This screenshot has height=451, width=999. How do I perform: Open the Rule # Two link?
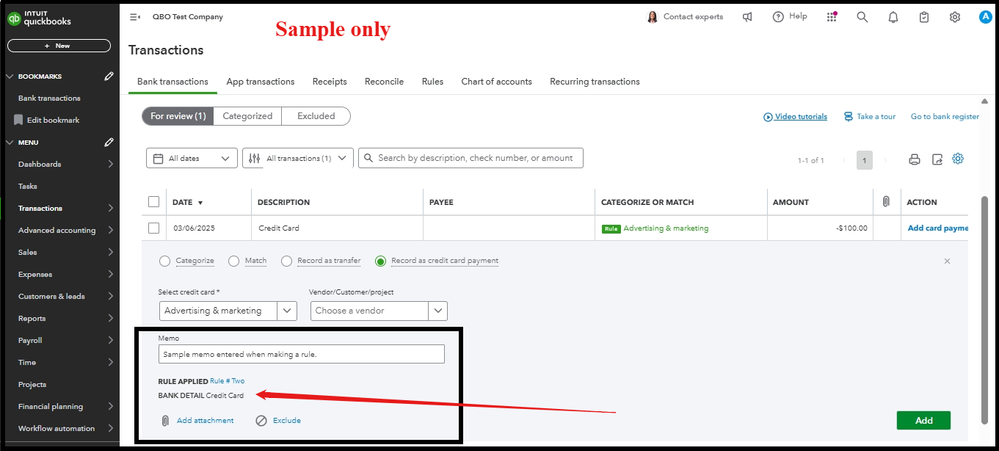[x=227, y=381]
